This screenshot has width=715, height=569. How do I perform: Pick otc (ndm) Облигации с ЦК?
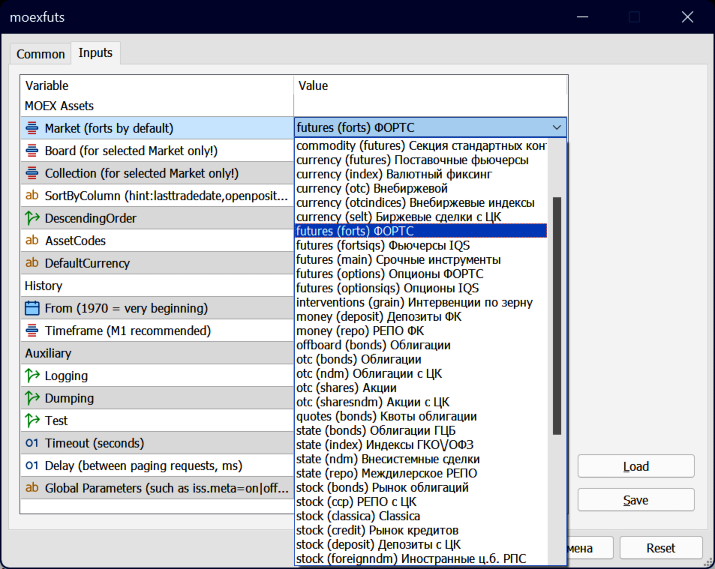coord(421,374)
